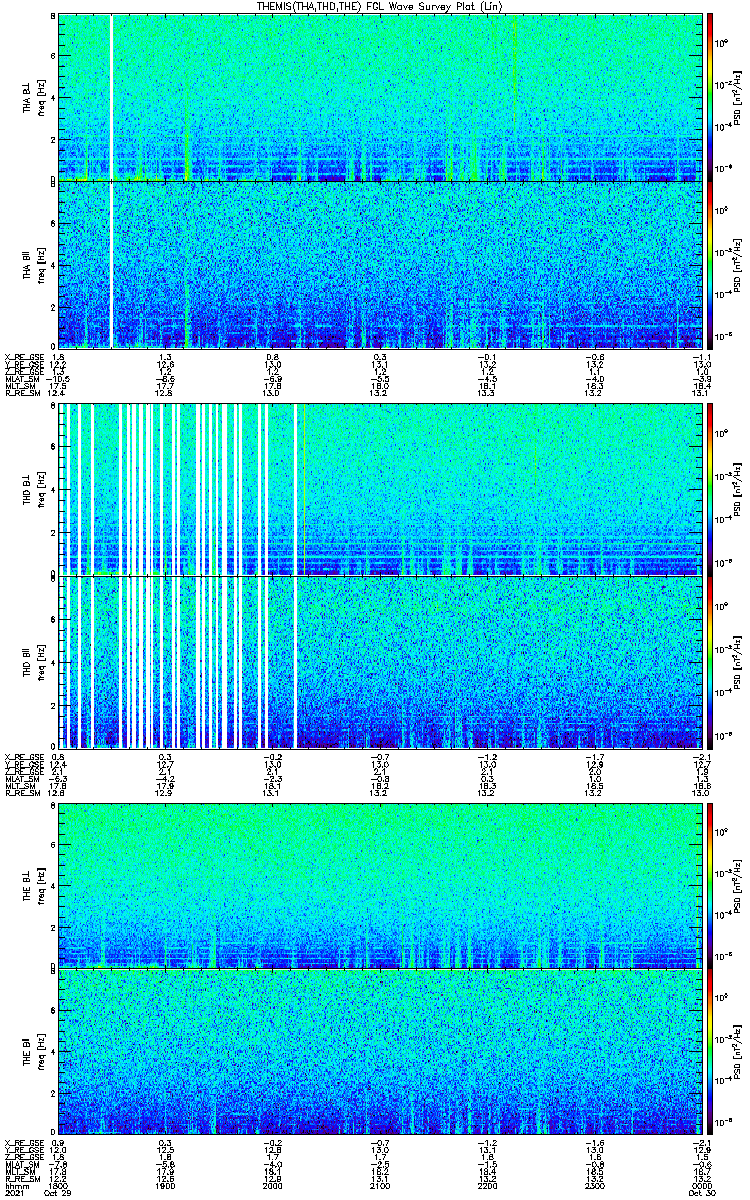The height and width of the screenshot is (1200, 750).
Task: Select the THD B-perpendicular spectrogram panel
Action: click(x=379, y=489)
